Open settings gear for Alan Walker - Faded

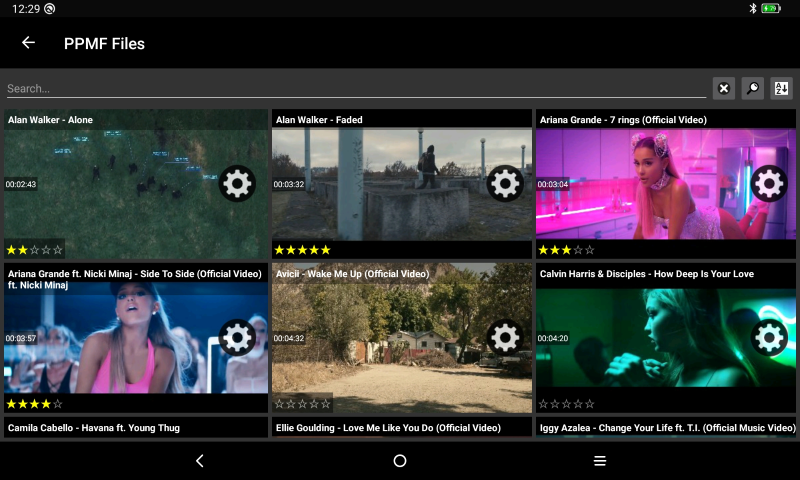tap(505, 184)
